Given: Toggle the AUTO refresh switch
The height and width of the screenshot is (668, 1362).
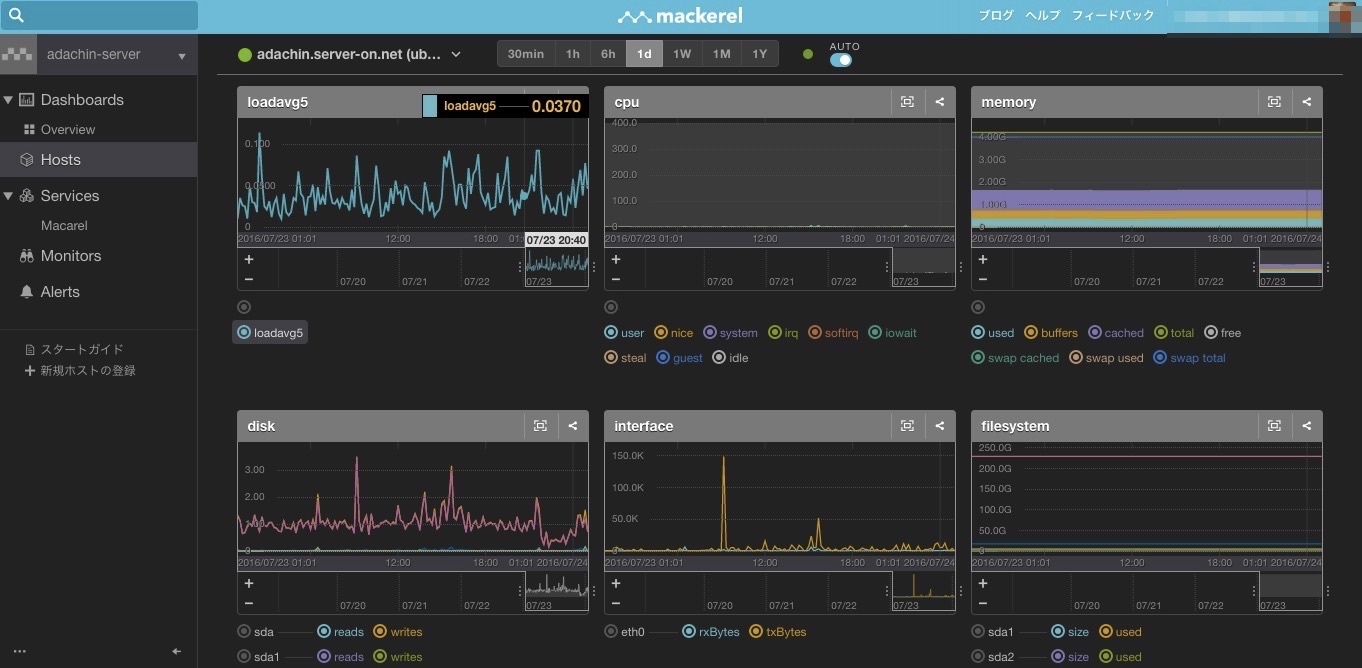Looking at the screenshot, I should pyautogui.click(x=841, y=60).
